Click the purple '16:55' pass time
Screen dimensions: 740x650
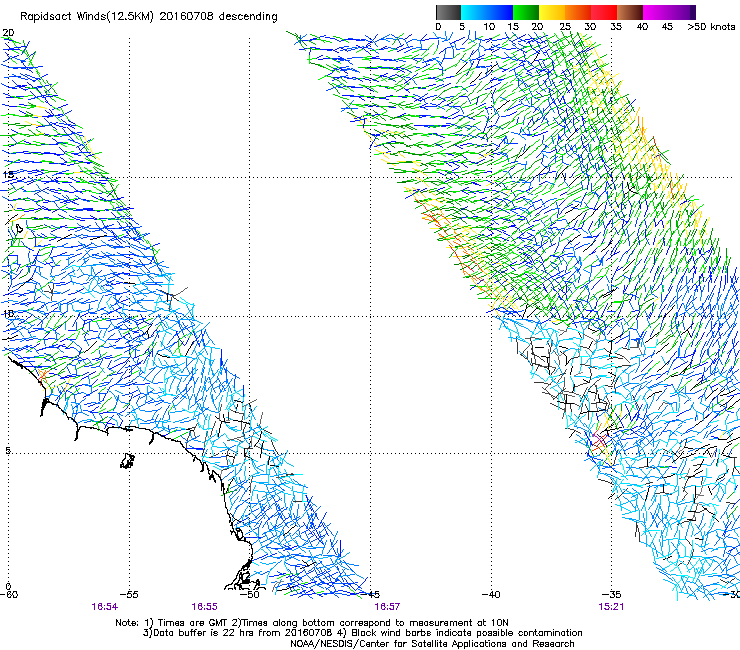click(204, 607)
